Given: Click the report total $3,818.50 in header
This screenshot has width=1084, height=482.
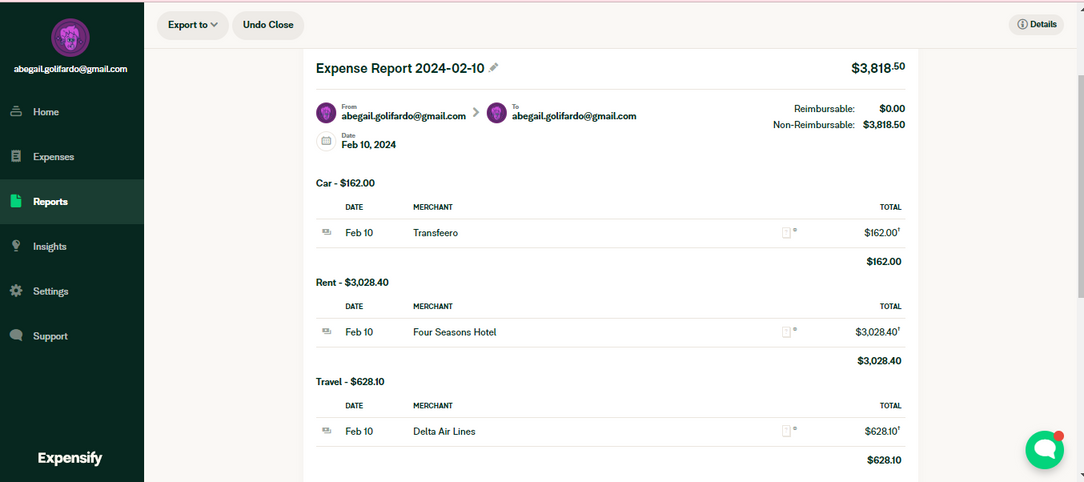Looking at the screenshot, I should pos(878,68).
